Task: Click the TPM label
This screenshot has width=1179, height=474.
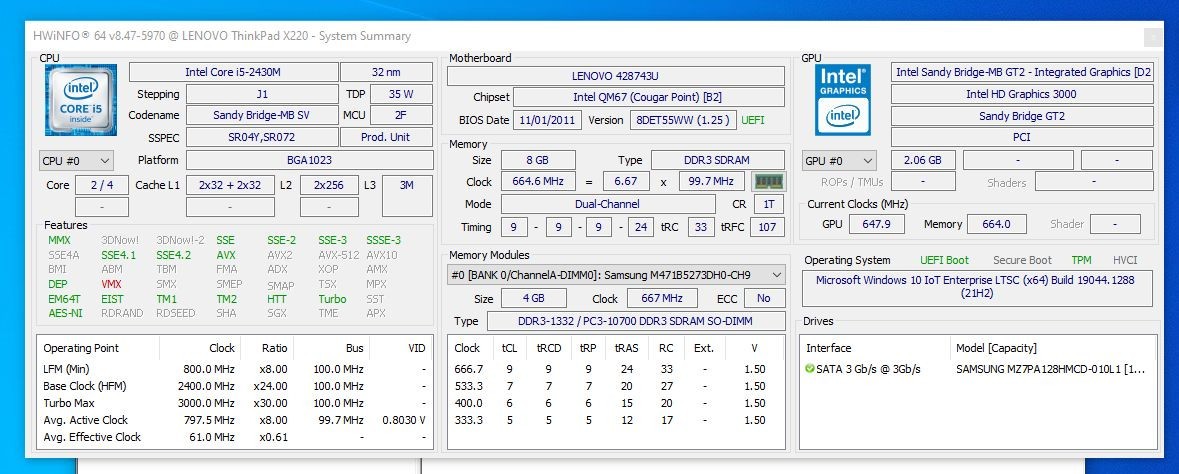Action: click(x=1081, y=260)
